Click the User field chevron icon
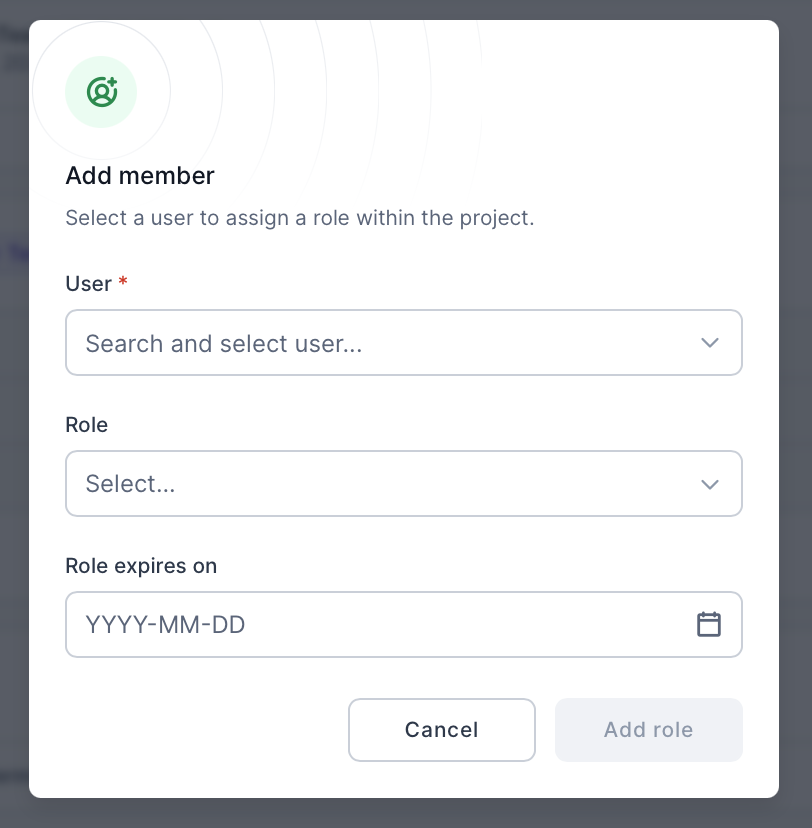The height and width of the screenshot is (828, 812). (x=710, y=342)
